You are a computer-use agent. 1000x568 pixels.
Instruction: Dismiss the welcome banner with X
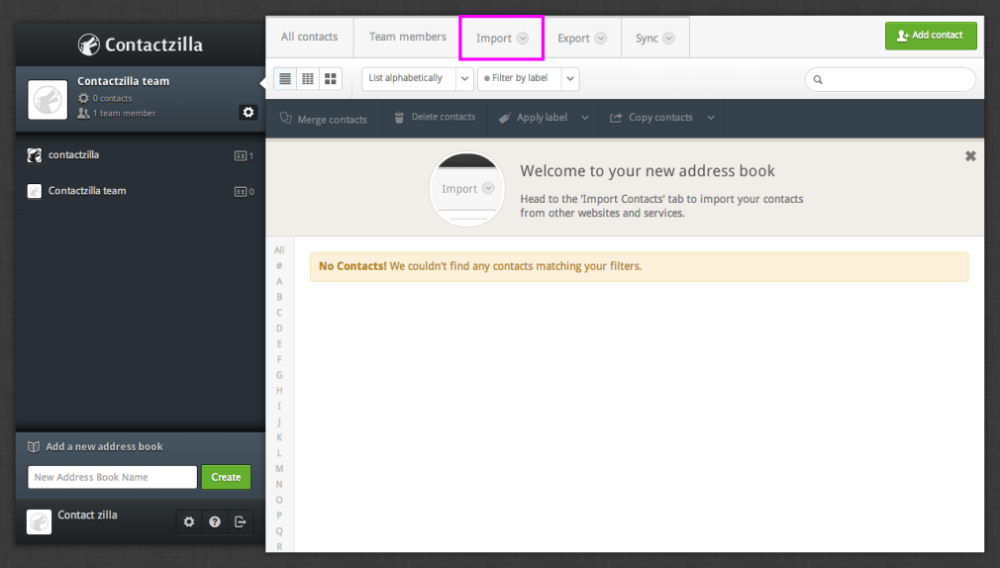coord(970,156)
